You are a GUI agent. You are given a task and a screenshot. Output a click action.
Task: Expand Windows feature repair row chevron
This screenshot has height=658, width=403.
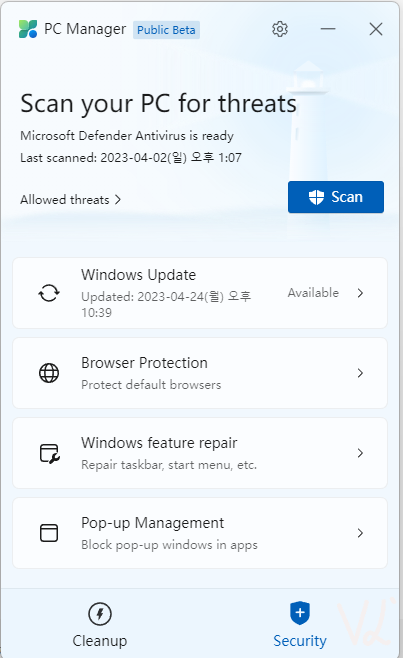(360, 453)
